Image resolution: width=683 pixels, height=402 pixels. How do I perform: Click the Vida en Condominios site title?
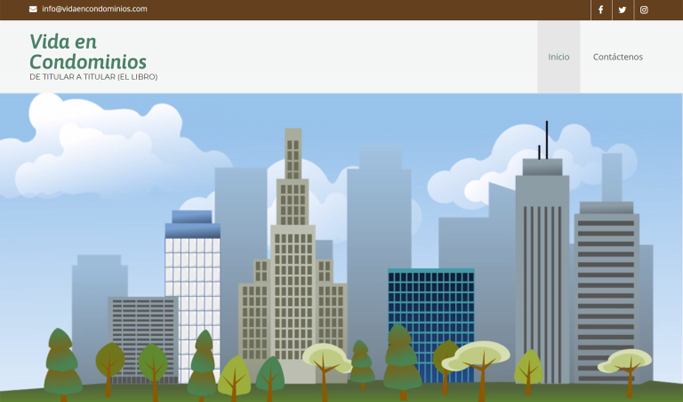(x=88, y=52)
